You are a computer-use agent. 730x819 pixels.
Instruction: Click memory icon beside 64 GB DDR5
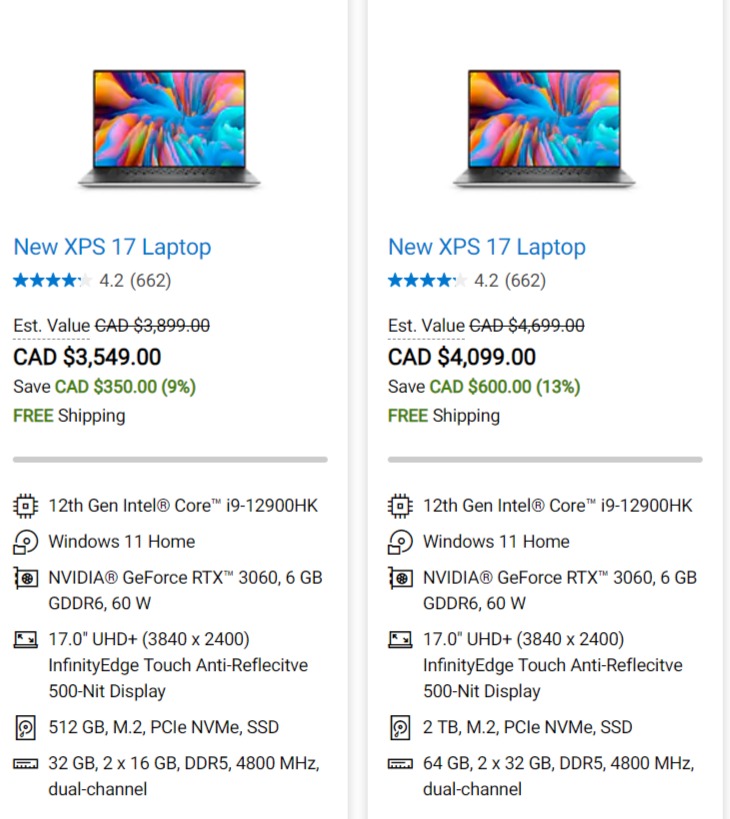(x=400, y=764)
